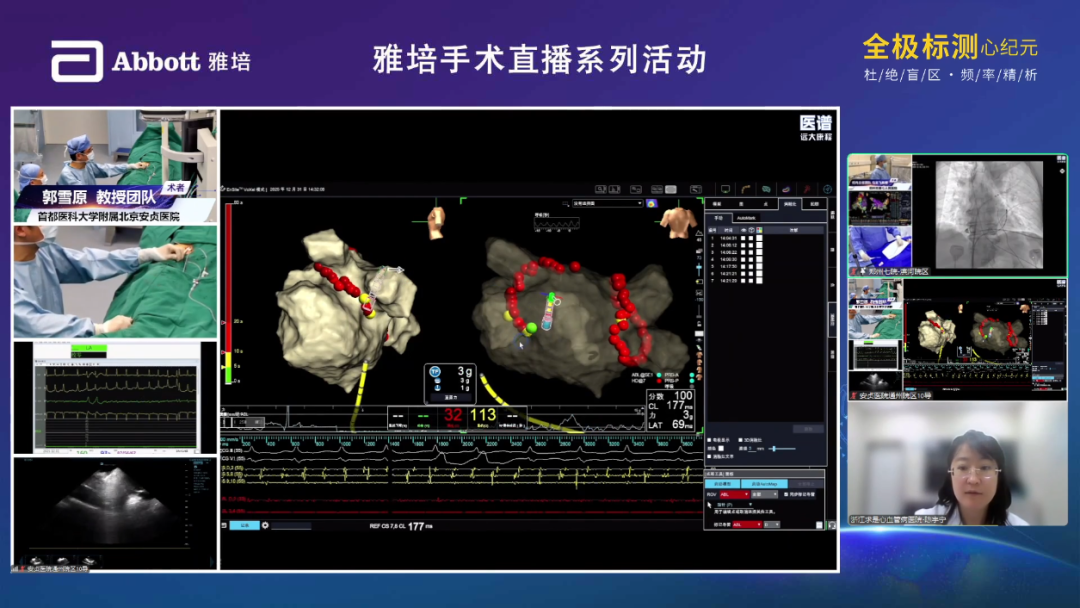
Task: Expand the map selection dropdown above right model
Action: pyautogui.click(x=600, y=203)
